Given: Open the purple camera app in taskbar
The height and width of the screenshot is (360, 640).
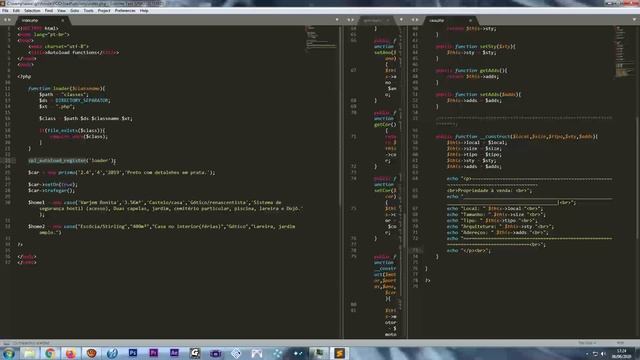Looking at the screenshot, I should [216, 353].
